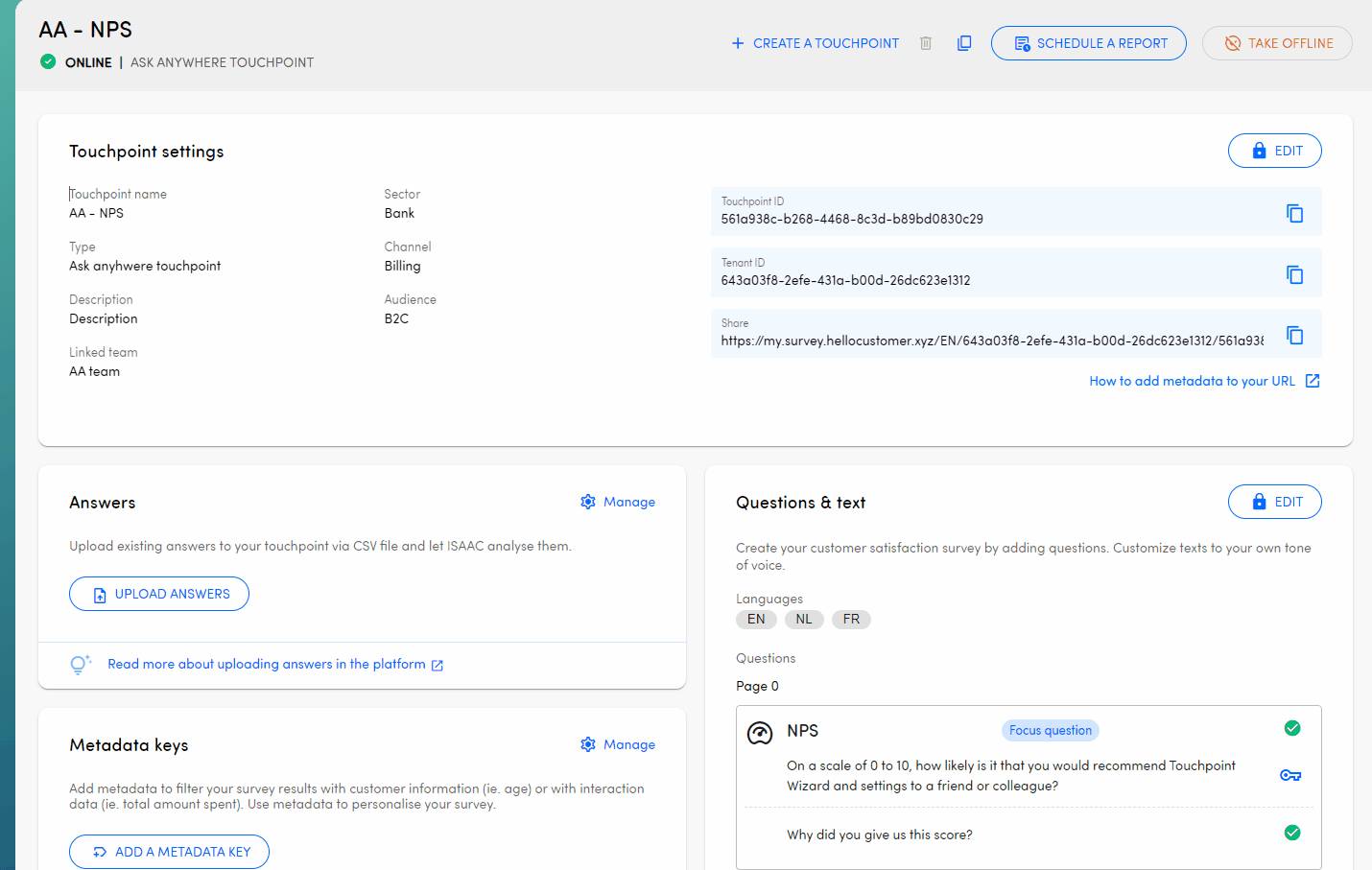This screenshot has height=870, width=1372.
Task: Copy the Tenant ID value
Action: 1294,274
